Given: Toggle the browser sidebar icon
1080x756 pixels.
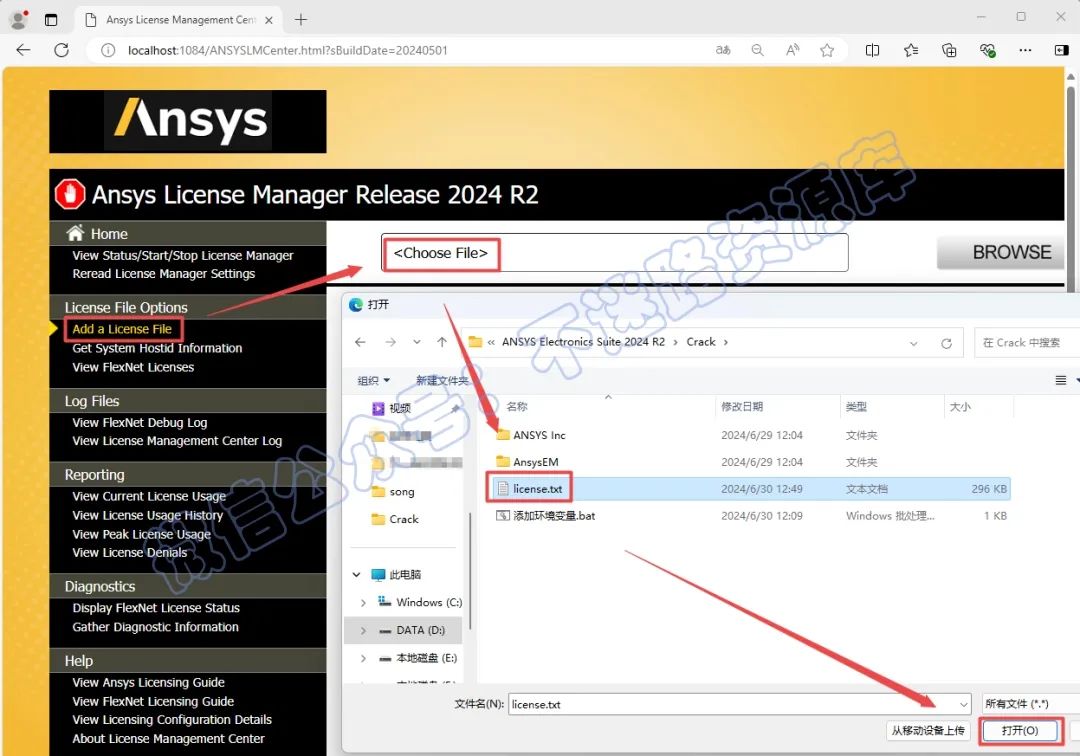Looking at the screenshot, I should pyautogui.click(x=1061, y=50).
